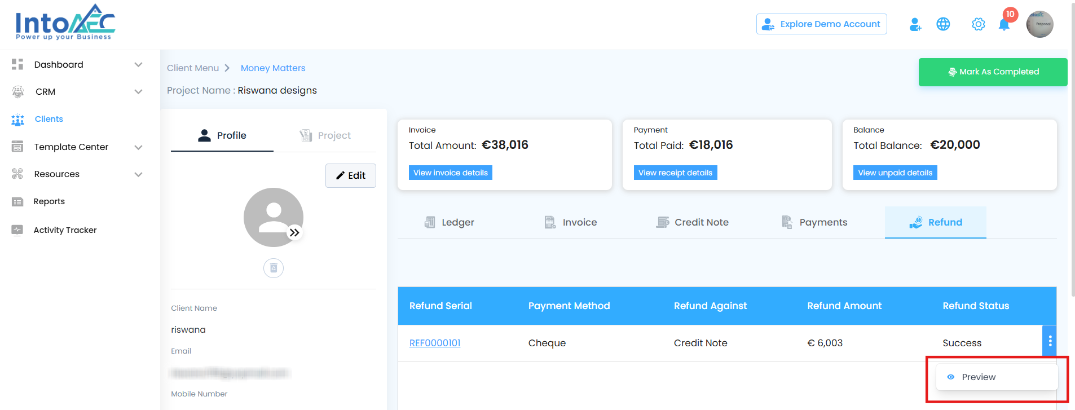This screenshot has height=410, width=1075.
Task: Click the add user icon in header
Action: tap(915, 24)
